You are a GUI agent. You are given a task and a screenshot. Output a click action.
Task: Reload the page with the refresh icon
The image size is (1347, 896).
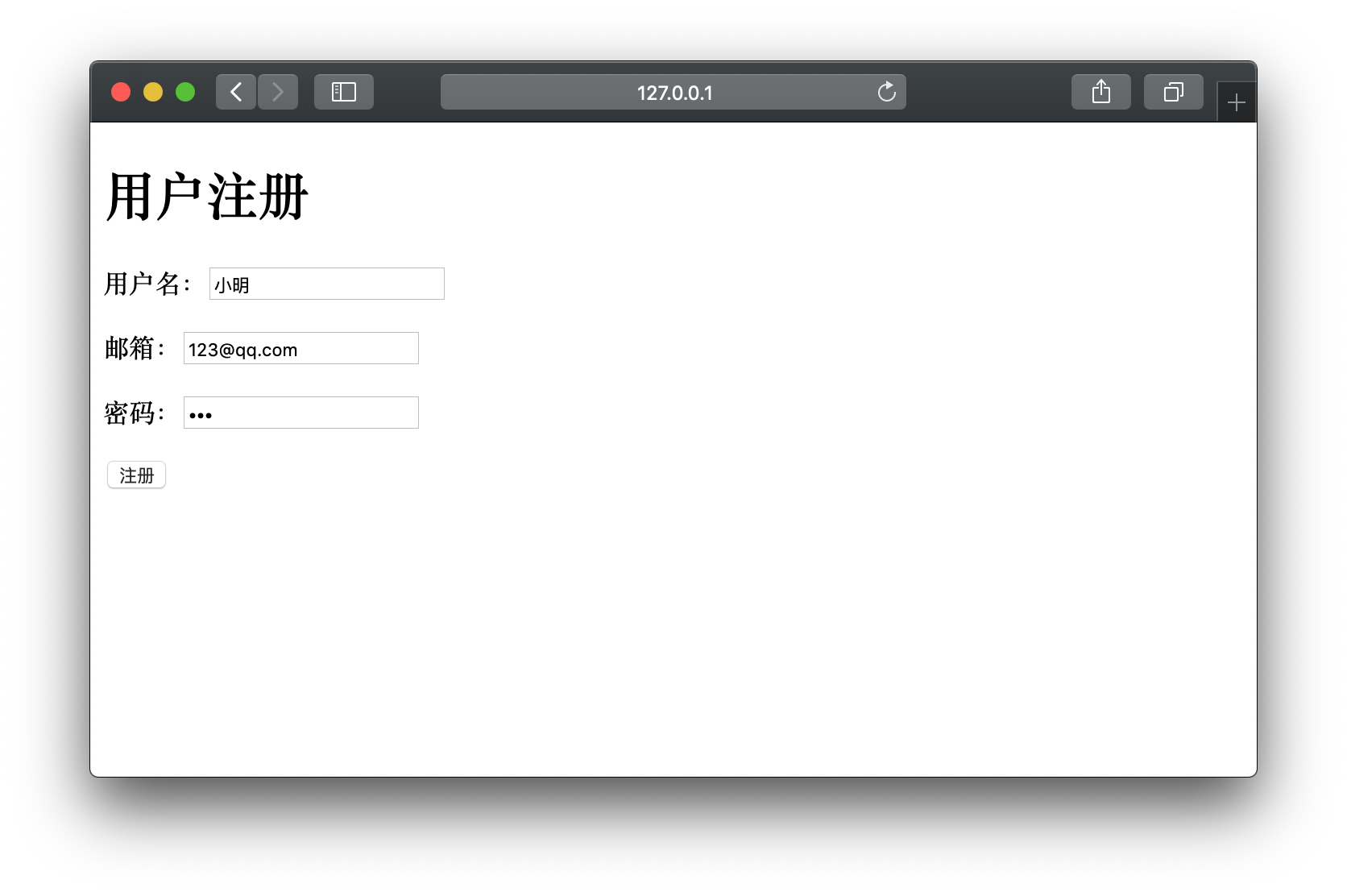[x=886, y=92]
